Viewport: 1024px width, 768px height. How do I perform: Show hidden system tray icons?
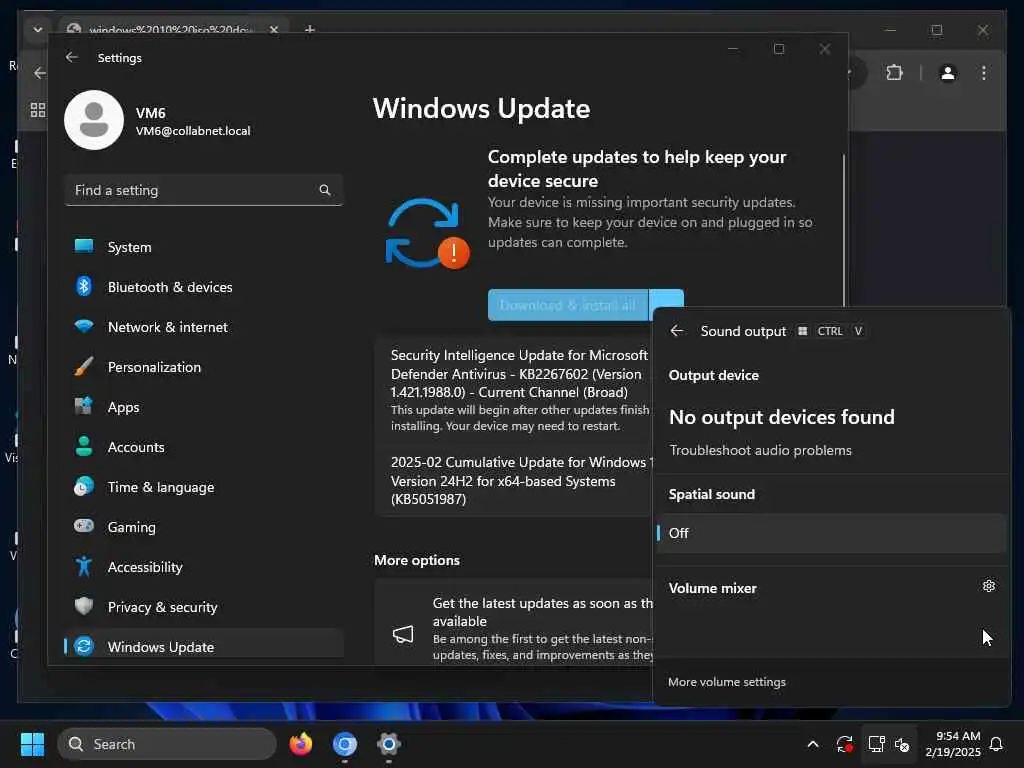pos(813,744)
